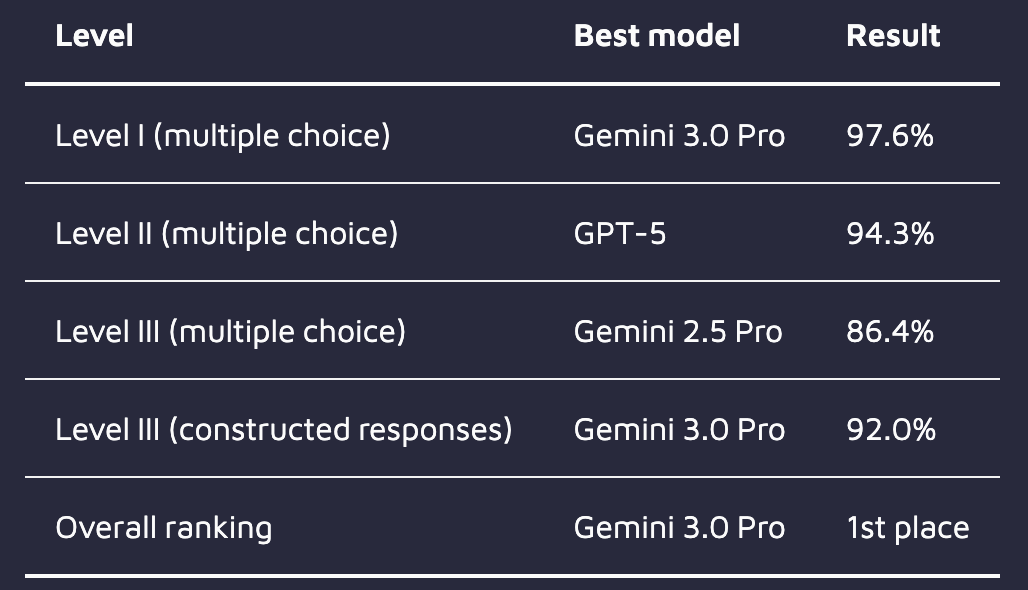Select the 86.4% result value

click(x=889, y=331)
